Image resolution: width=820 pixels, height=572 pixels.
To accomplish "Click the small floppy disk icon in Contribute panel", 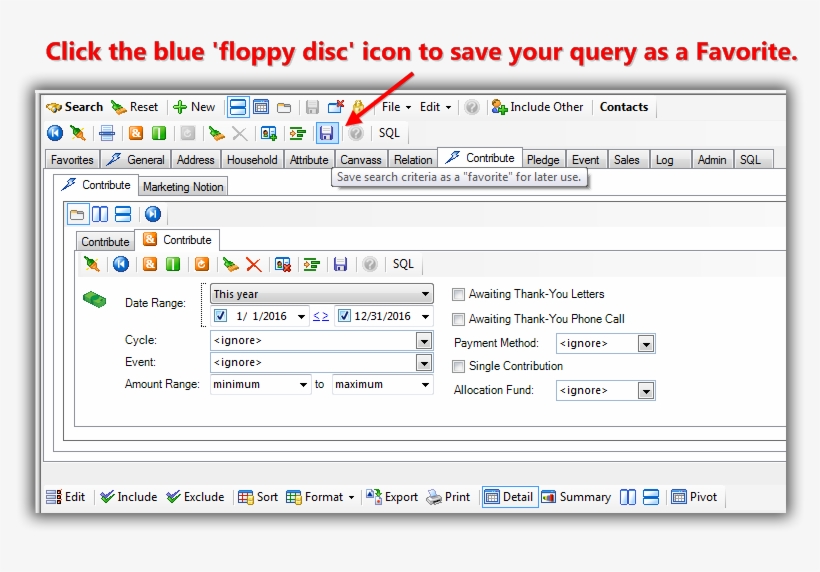I will coord(340,265).
